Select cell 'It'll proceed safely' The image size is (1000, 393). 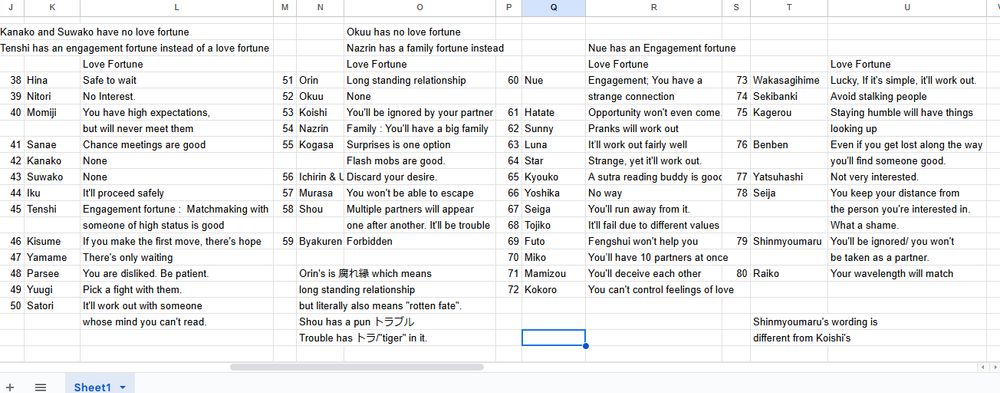[177, 193]
